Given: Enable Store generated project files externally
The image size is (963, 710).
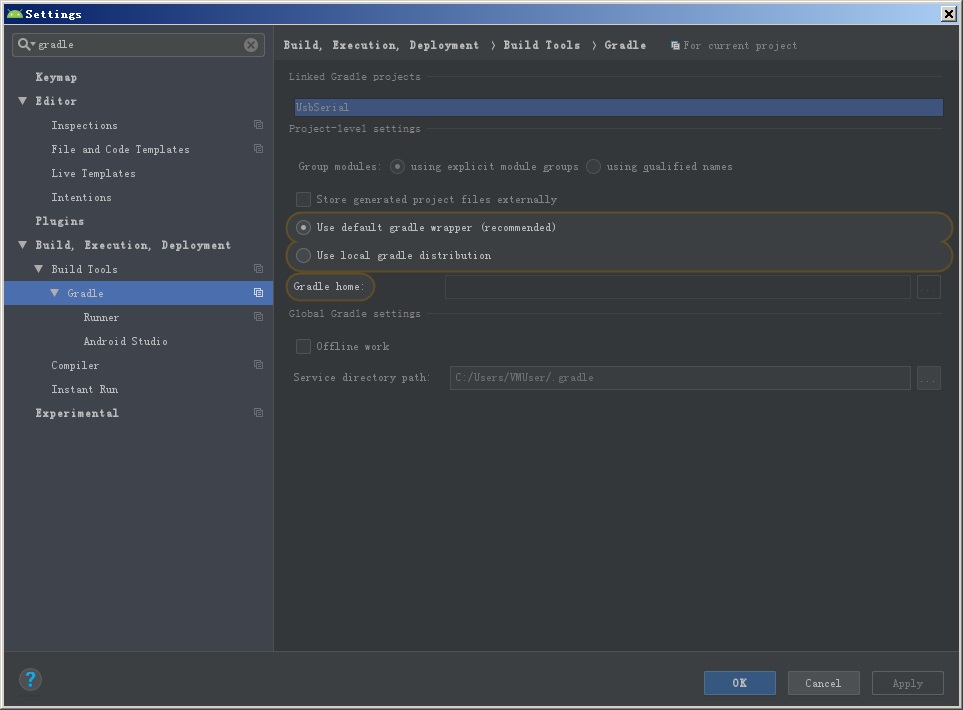Looking at the screenshot, I should (x=304, y=200).
